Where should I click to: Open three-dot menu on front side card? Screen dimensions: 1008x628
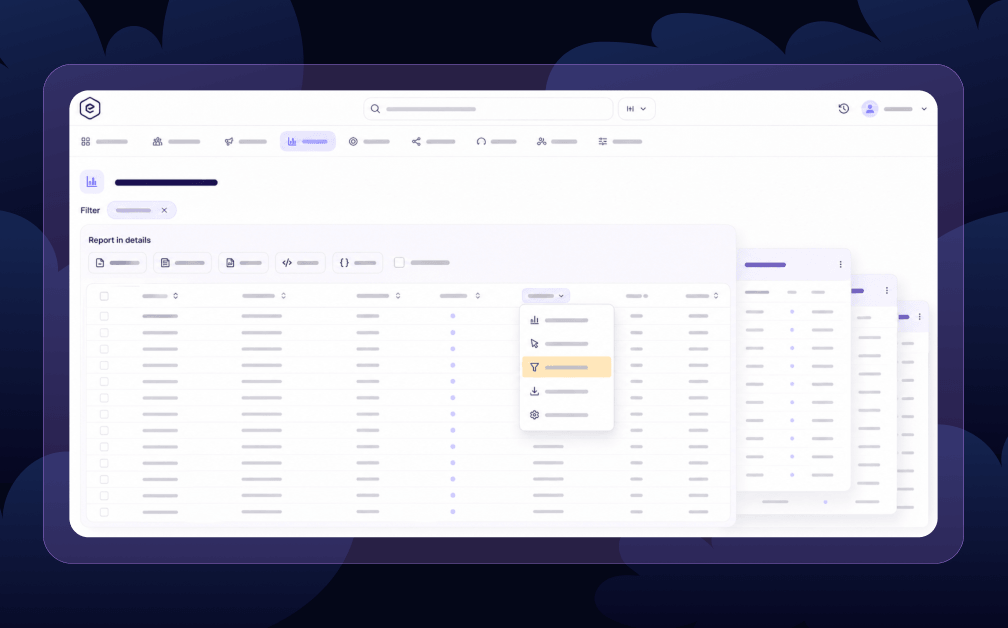click(x=840, y=264)
